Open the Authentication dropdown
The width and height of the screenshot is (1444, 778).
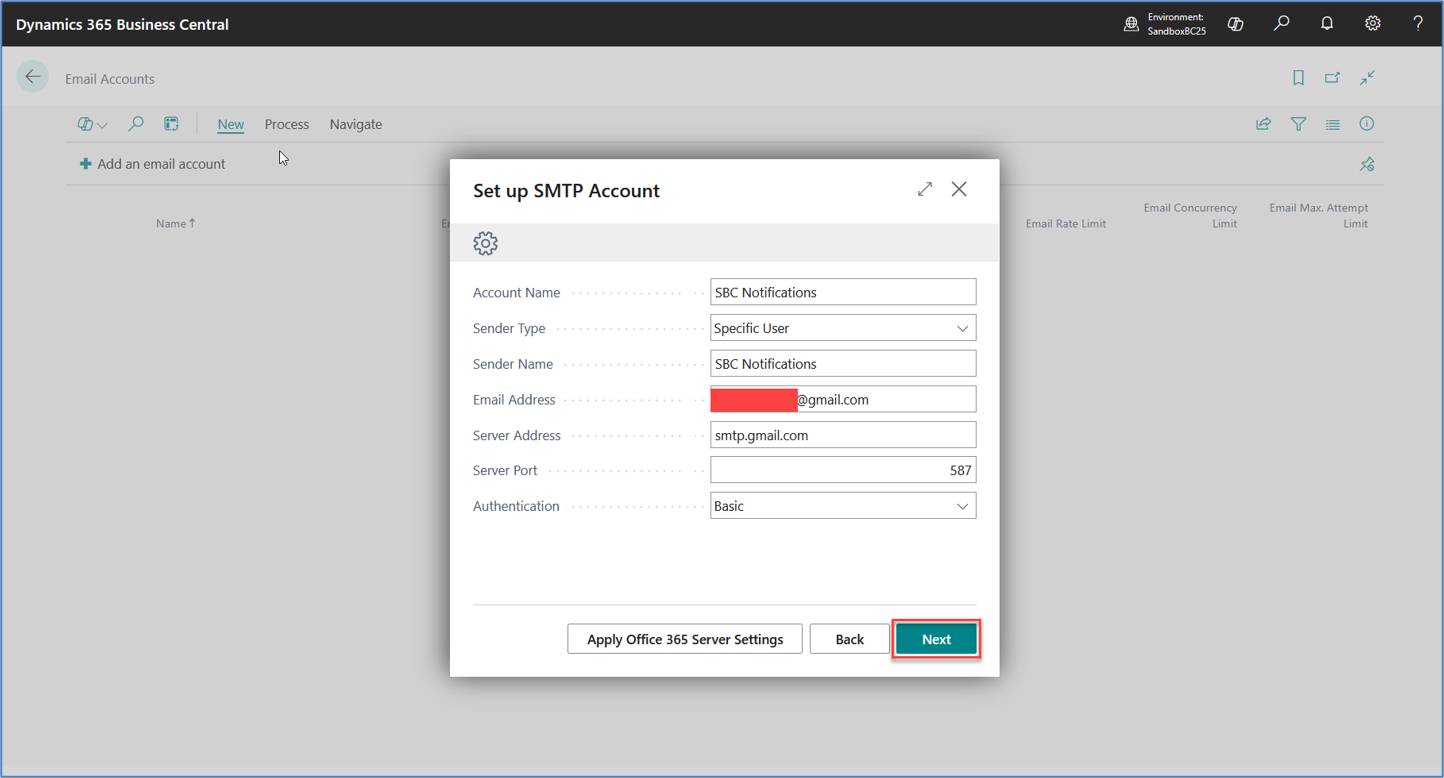[x=843, y=506]
